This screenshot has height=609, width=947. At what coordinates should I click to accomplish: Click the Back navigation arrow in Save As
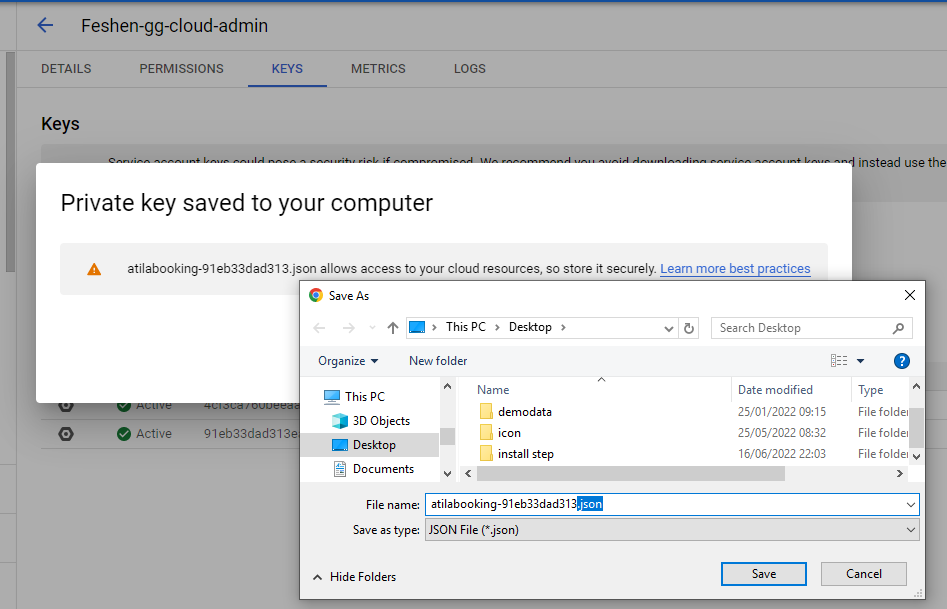(319, 328)
